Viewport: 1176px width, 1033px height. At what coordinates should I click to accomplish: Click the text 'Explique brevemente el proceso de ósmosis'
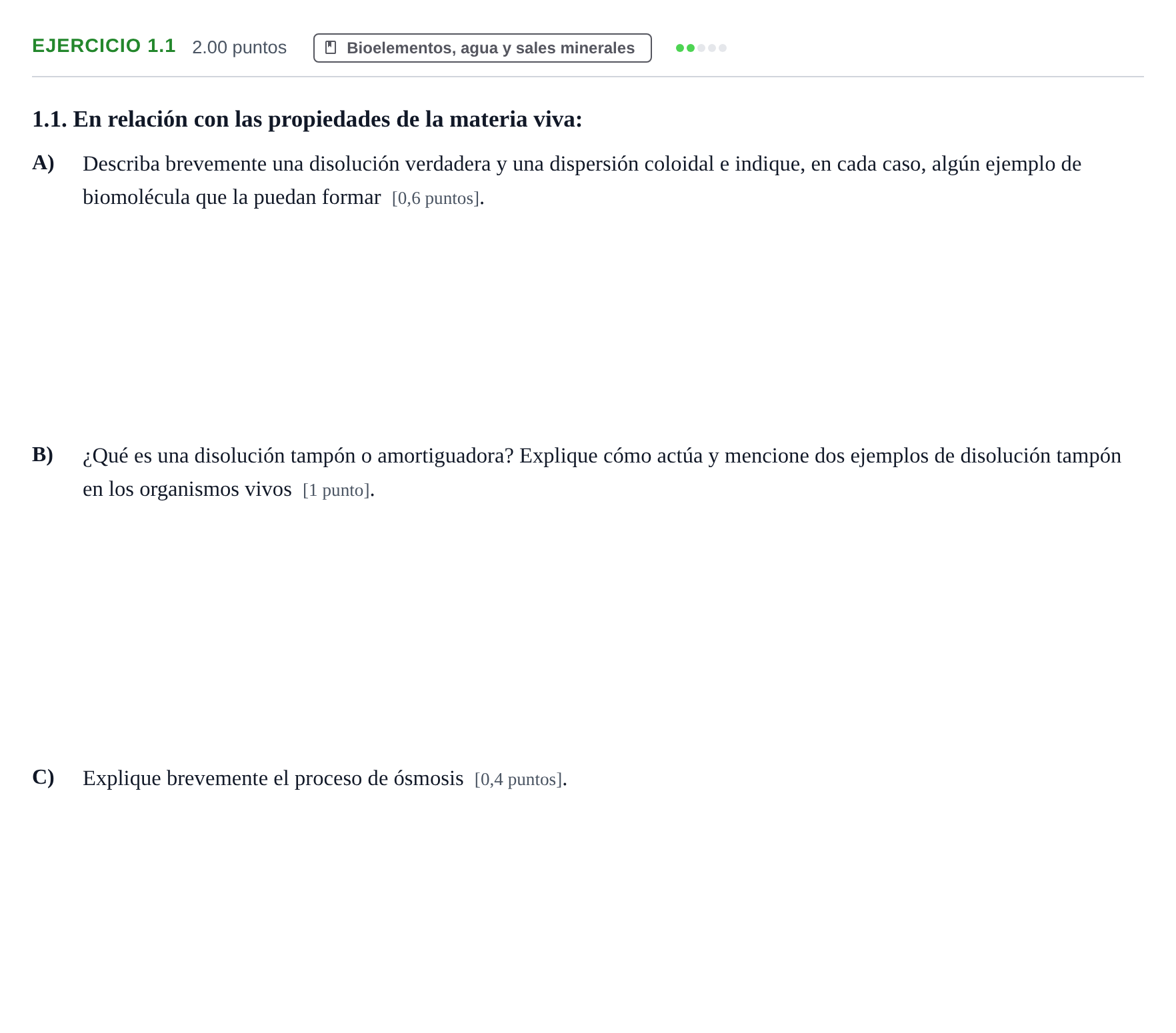(x=273, y=778)
